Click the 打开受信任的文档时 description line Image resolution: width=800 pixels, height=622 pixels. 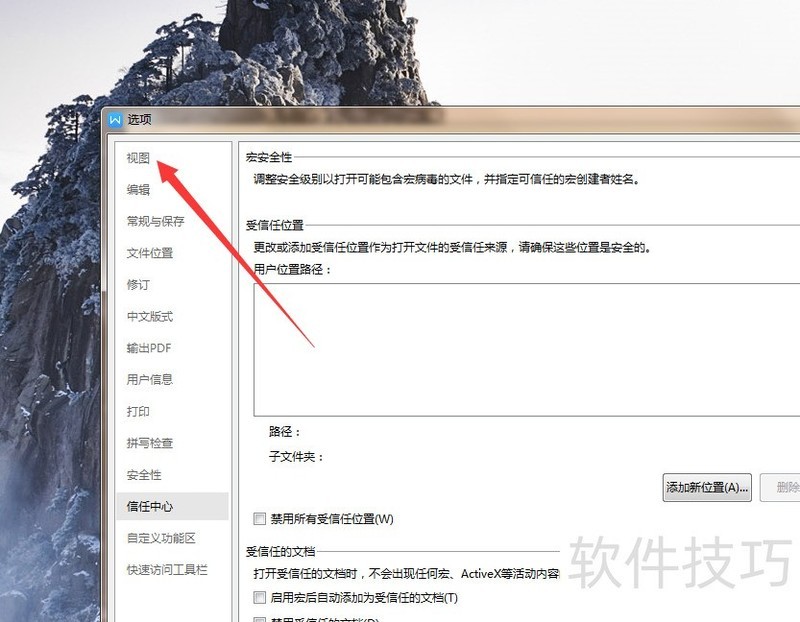407,574
